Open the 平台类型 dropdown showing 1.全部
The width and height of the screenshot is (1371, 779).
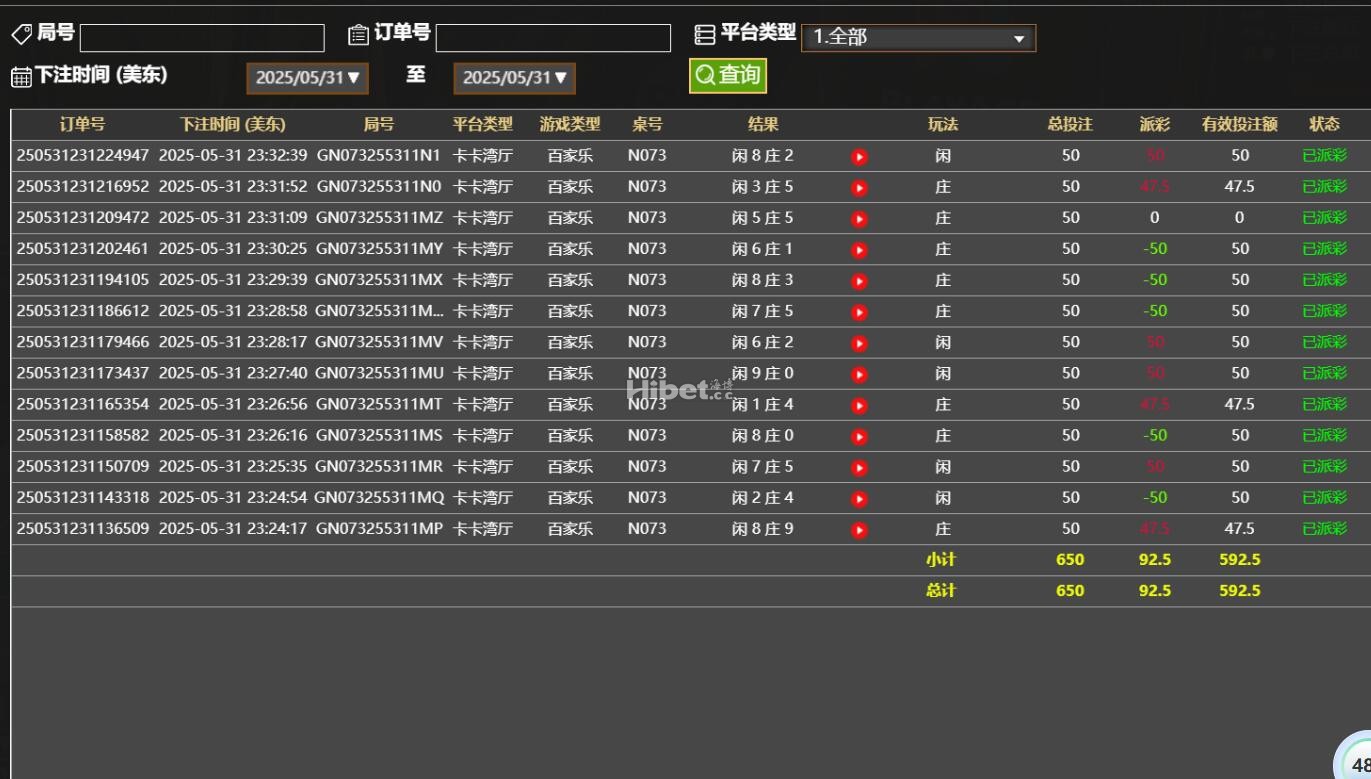point(917,37)
